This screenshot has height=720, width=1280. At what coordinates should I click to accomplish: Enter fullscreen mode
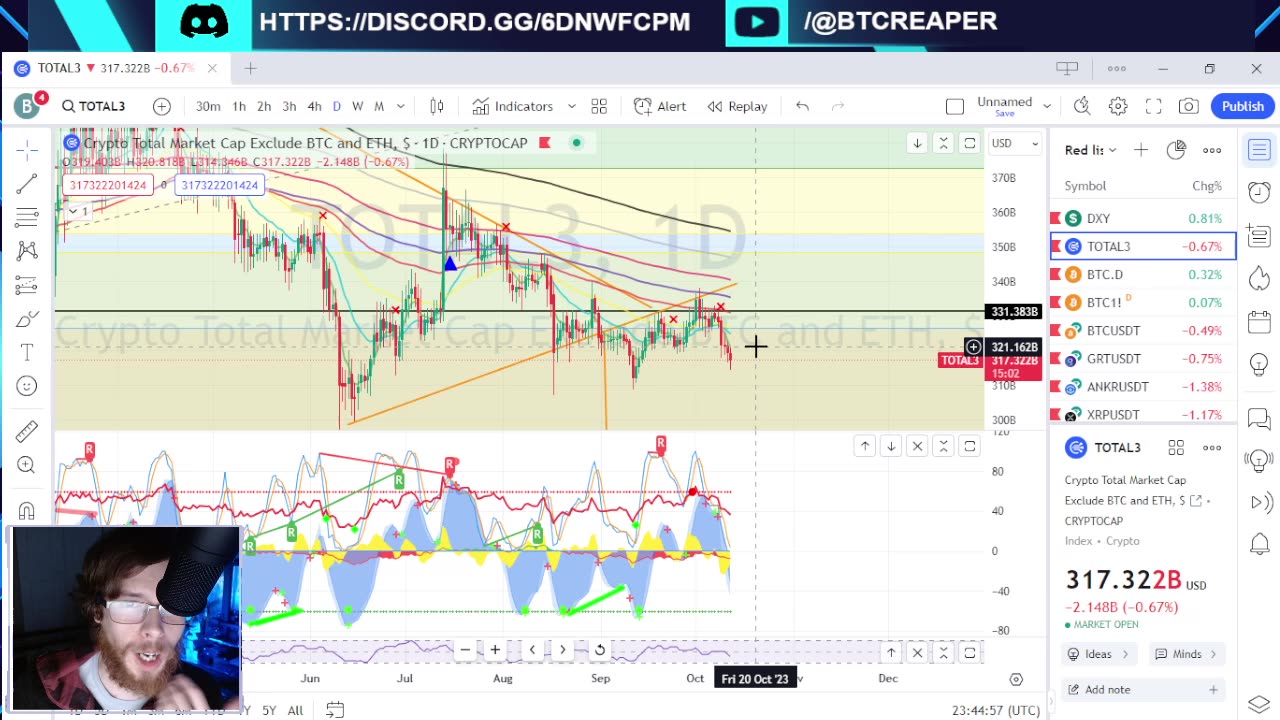click(1153, 106)
